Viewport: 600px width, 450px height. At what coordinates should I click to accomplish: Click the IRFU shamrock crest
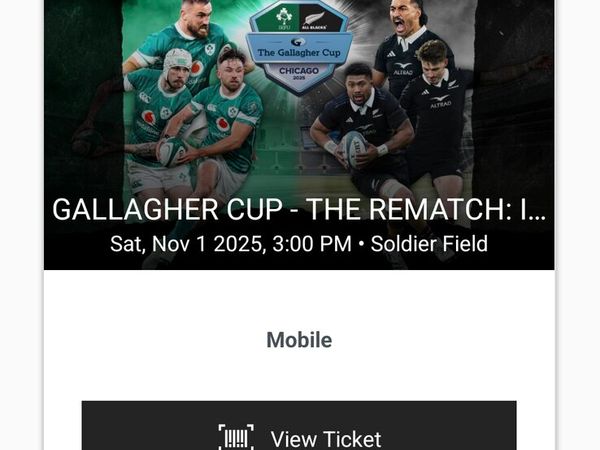coord(284,18)
